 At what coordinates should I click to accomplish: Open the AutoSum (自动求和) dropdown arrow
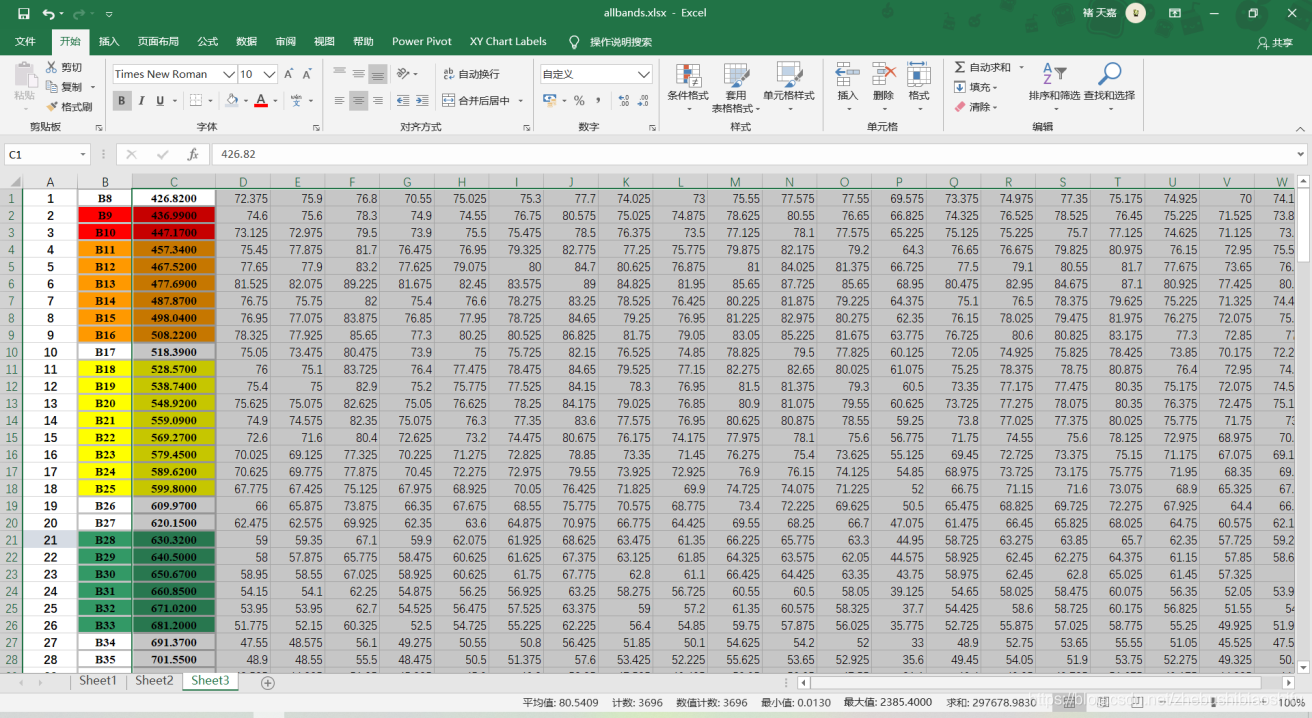pyautogui.click(x=1021, y=67)
